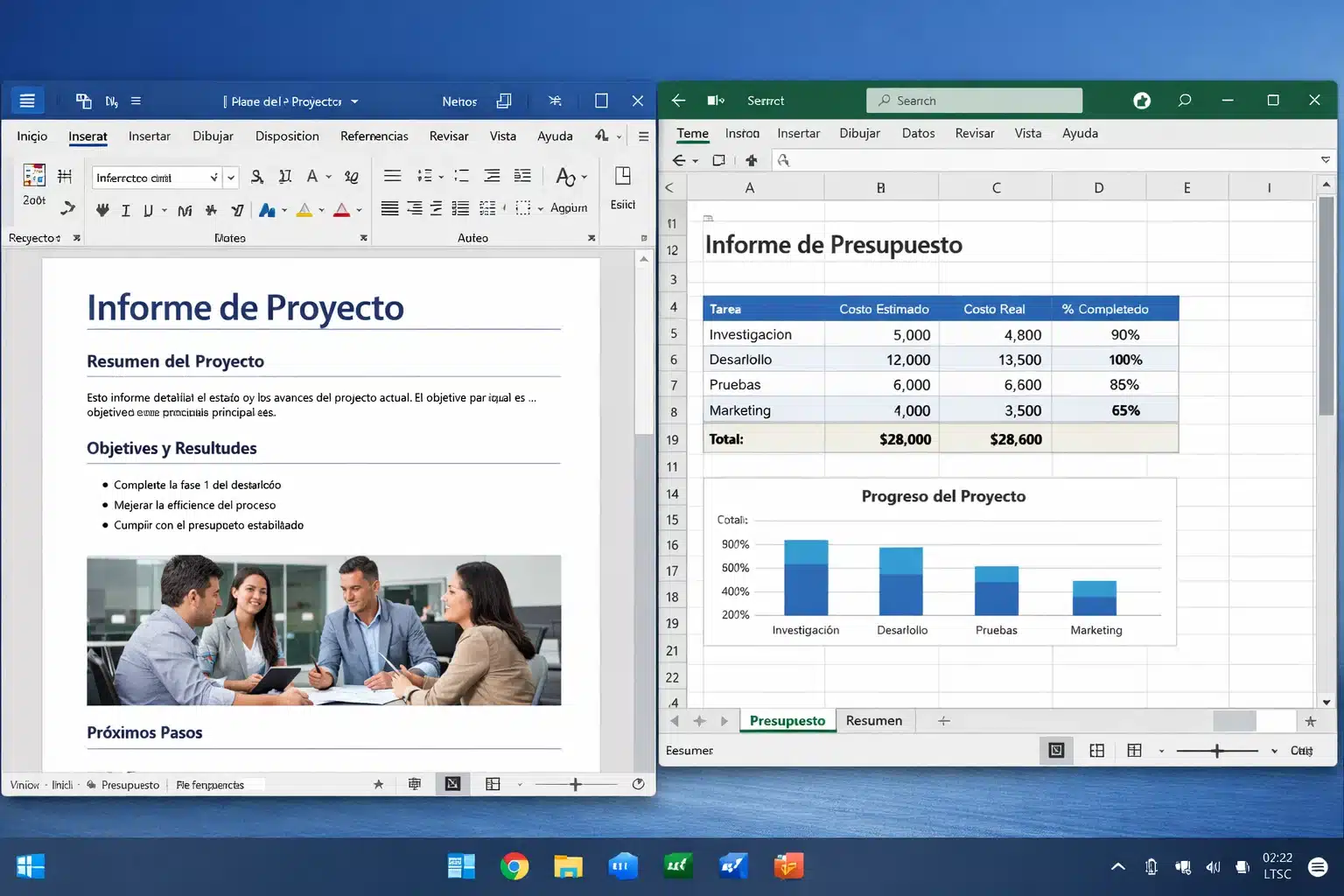The height and width of the screenshot is (896, 1344).
Task: Toggle the underline formatting icon
Action: click(x=149, y=208)
